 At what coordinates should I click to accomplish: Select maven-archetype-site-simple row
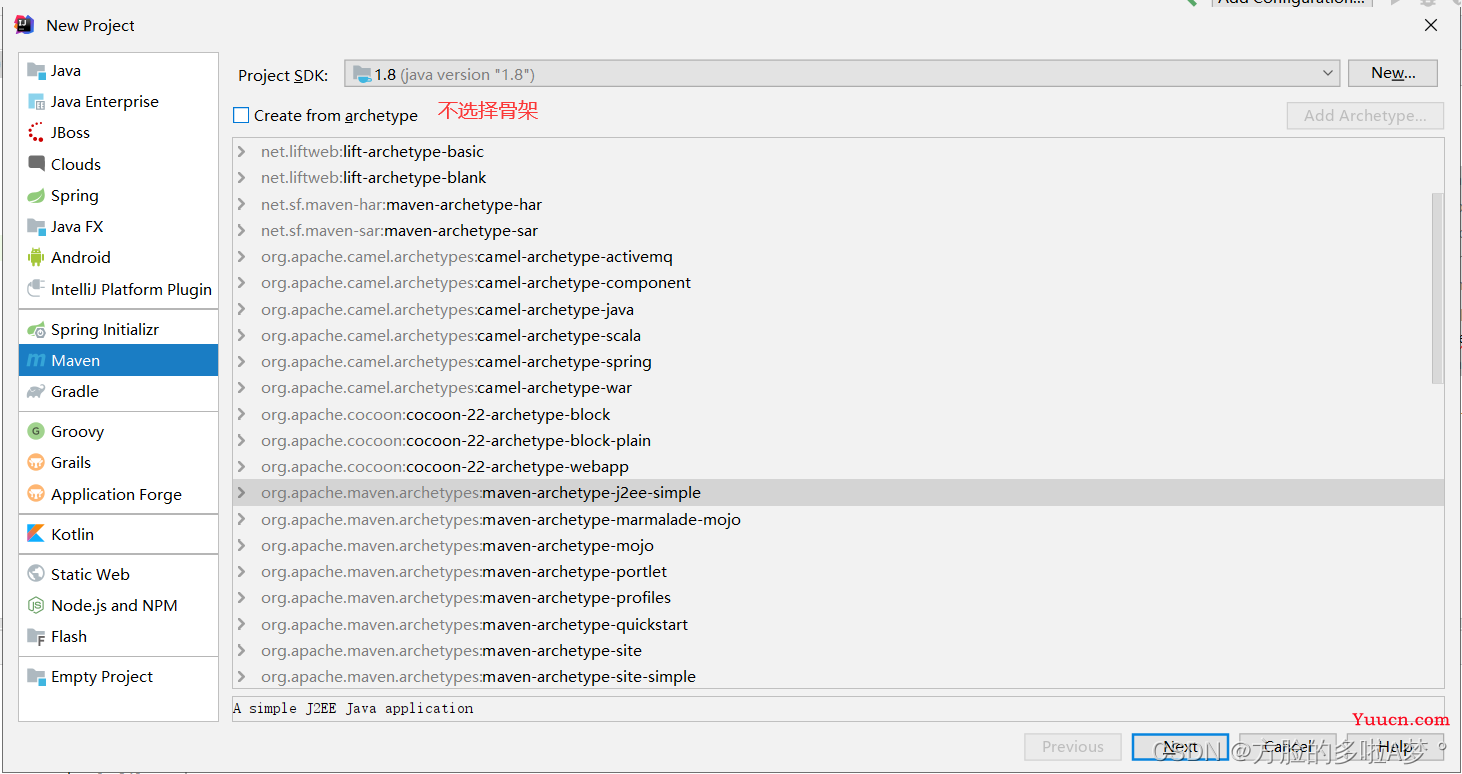pyautogui.click(x=838, y=677)
